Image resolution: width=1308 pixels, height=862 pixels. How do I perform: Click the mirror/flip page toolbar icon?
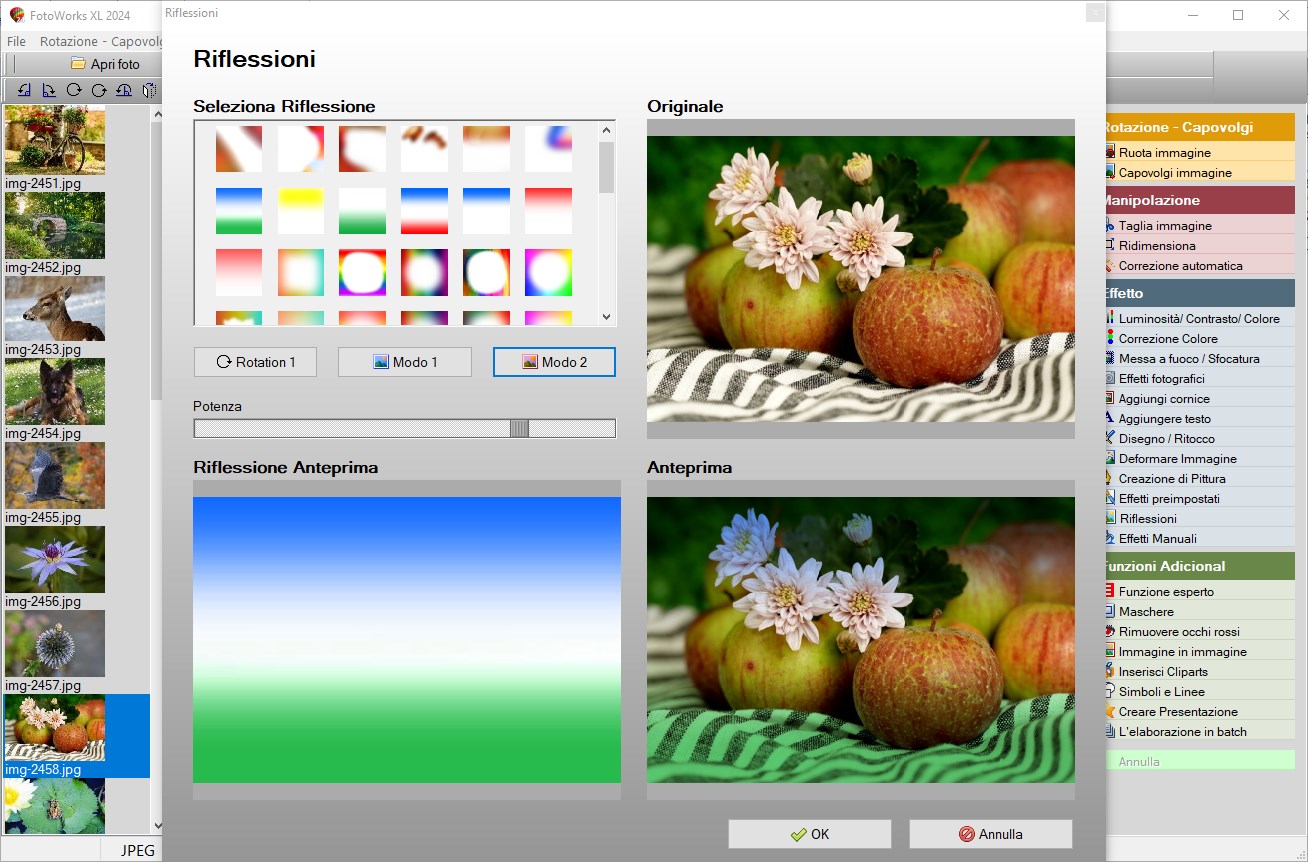click(x=148, y=90)
